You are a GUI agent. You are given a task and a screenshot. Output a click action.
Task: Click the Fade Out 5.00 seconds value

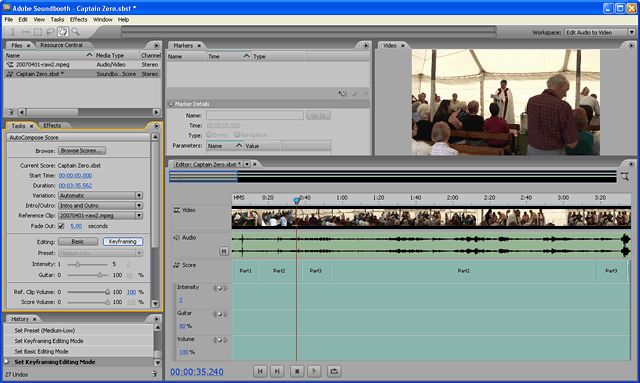[76, 226]
